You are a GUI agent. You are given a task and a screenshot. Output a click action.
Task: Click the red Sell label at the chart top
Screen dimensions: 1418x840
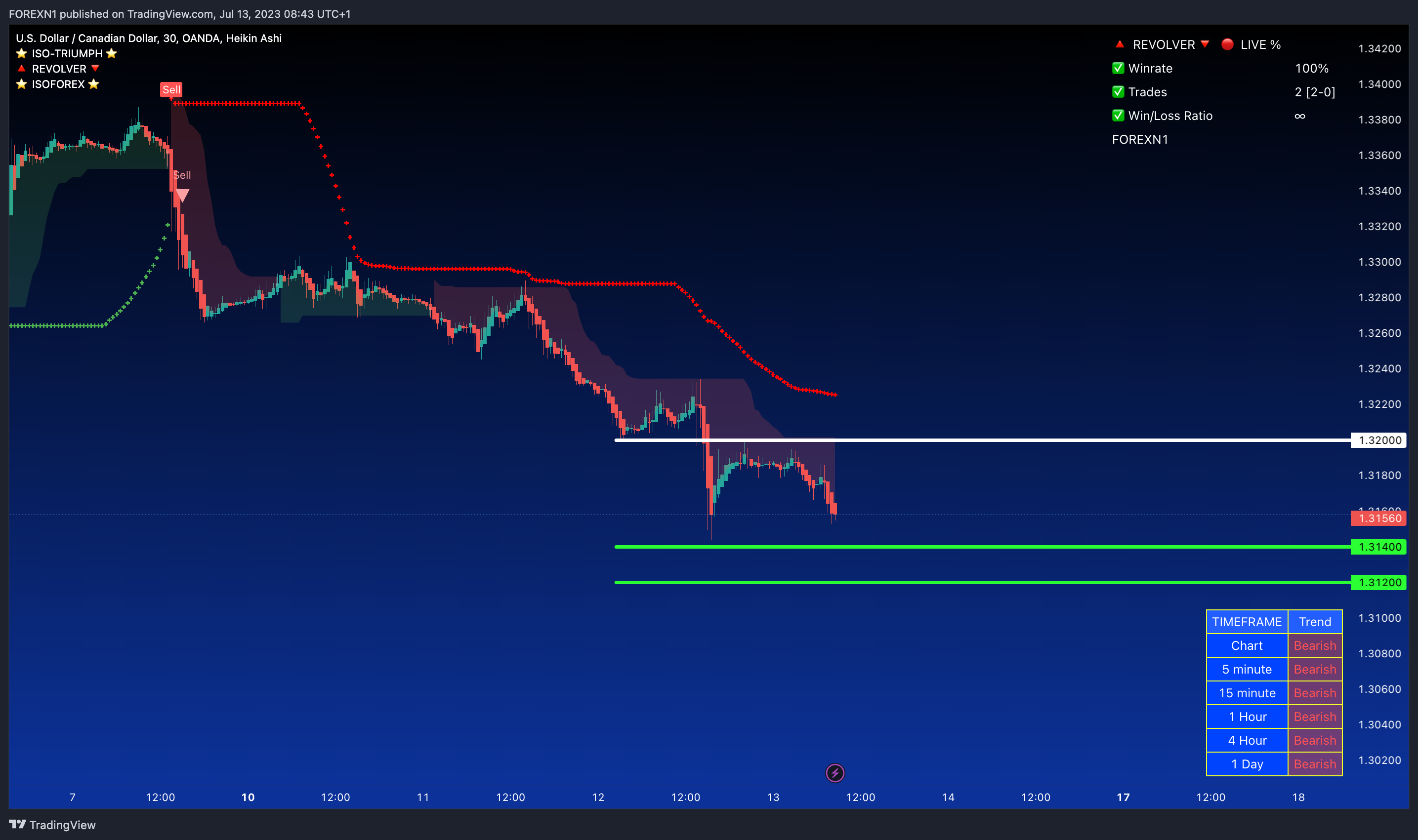[171, 89]
